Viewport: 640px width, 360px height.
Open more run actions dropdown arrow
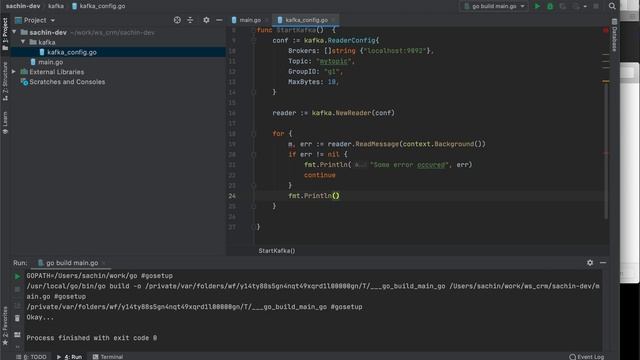coord(585,6)
